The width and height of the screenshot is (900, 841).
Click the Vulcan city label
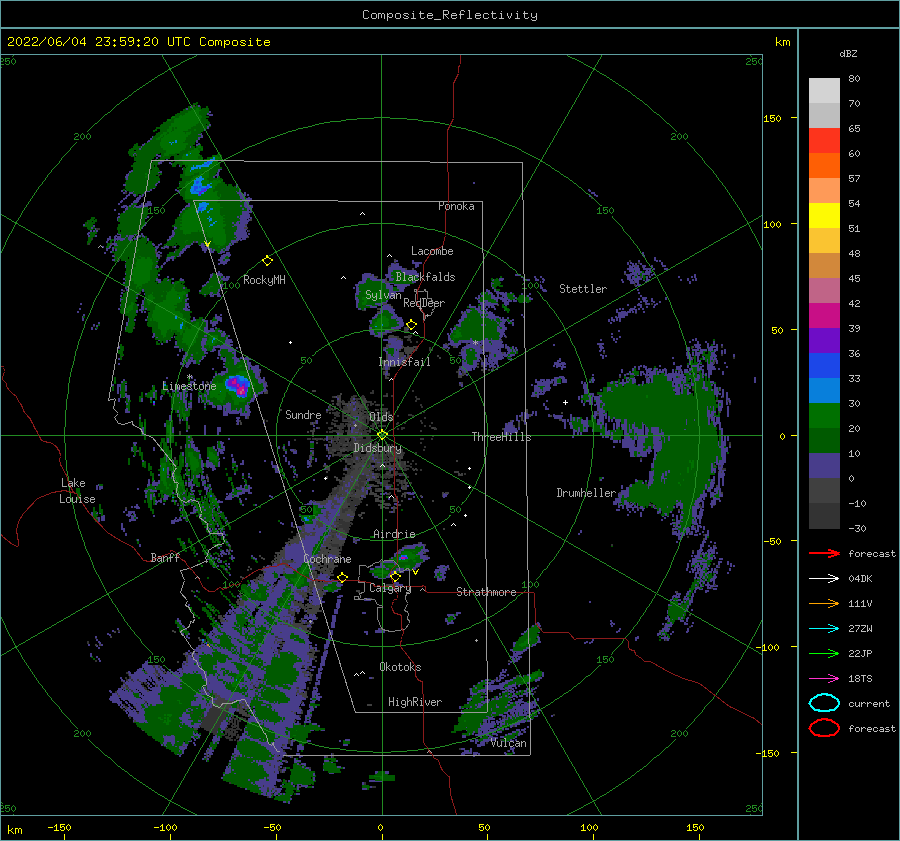(x=509, y=743)
